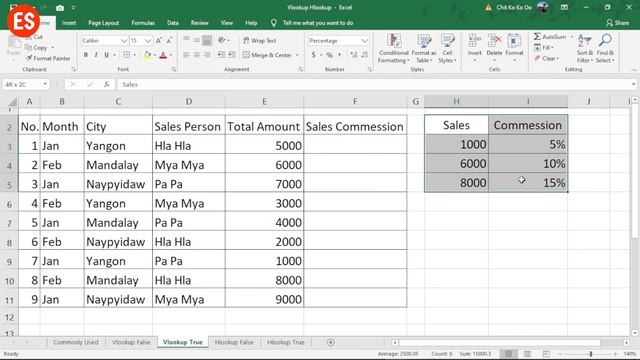Click the Share button

click(x=618, y=23)
